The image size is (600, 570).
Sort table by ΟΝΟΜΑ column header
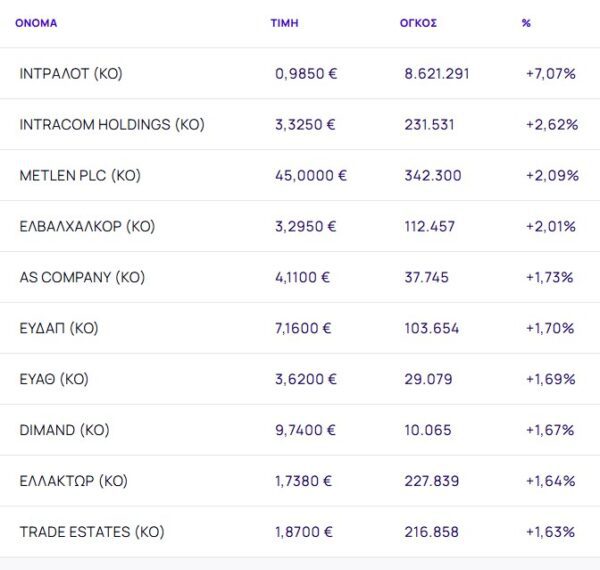[x=36, y=23]
